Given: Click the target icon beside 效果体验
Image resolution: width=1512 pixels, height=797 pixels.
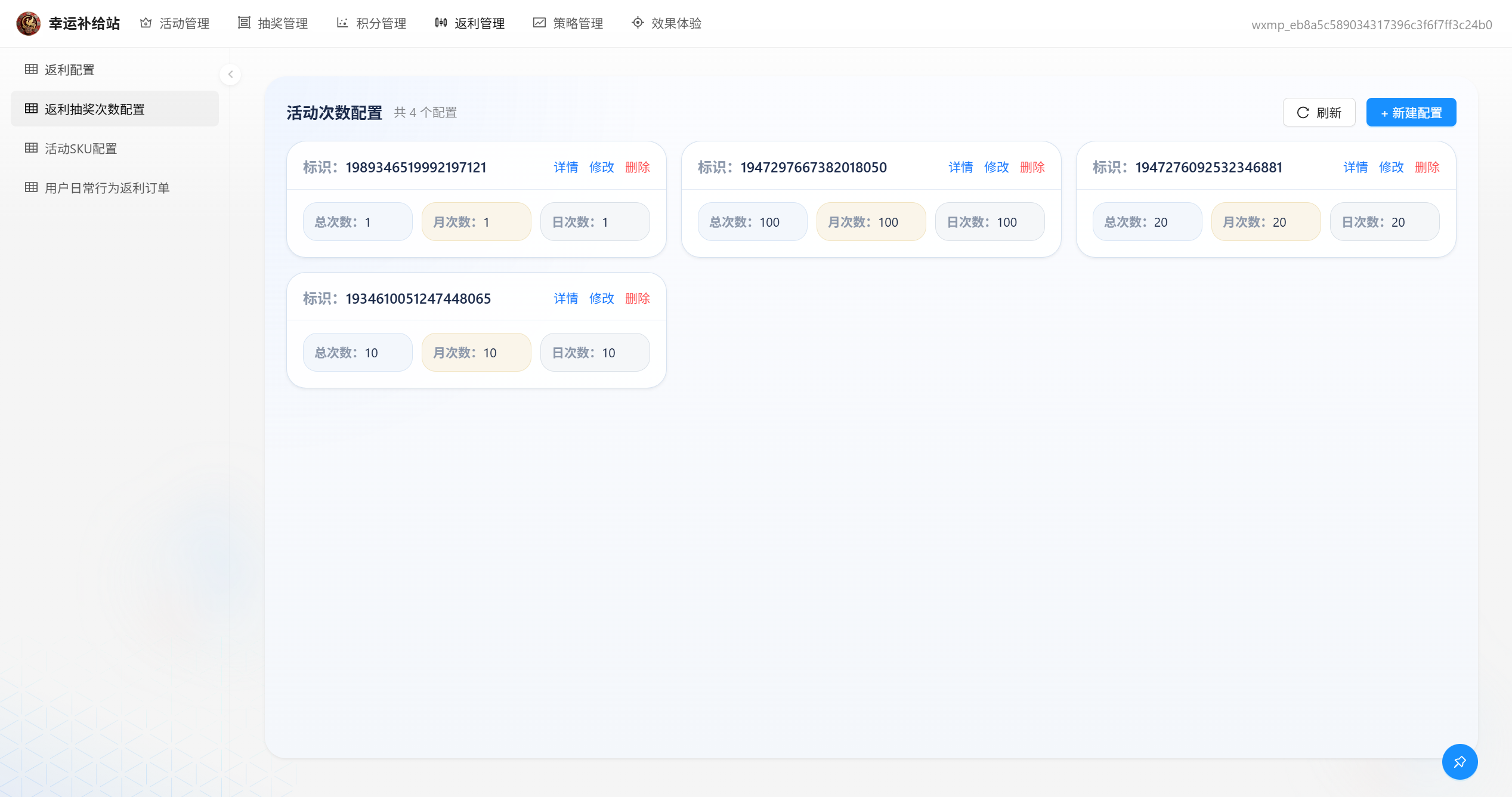Looking at the screenshot, I should pyautogui.click(x=638, y=23).
